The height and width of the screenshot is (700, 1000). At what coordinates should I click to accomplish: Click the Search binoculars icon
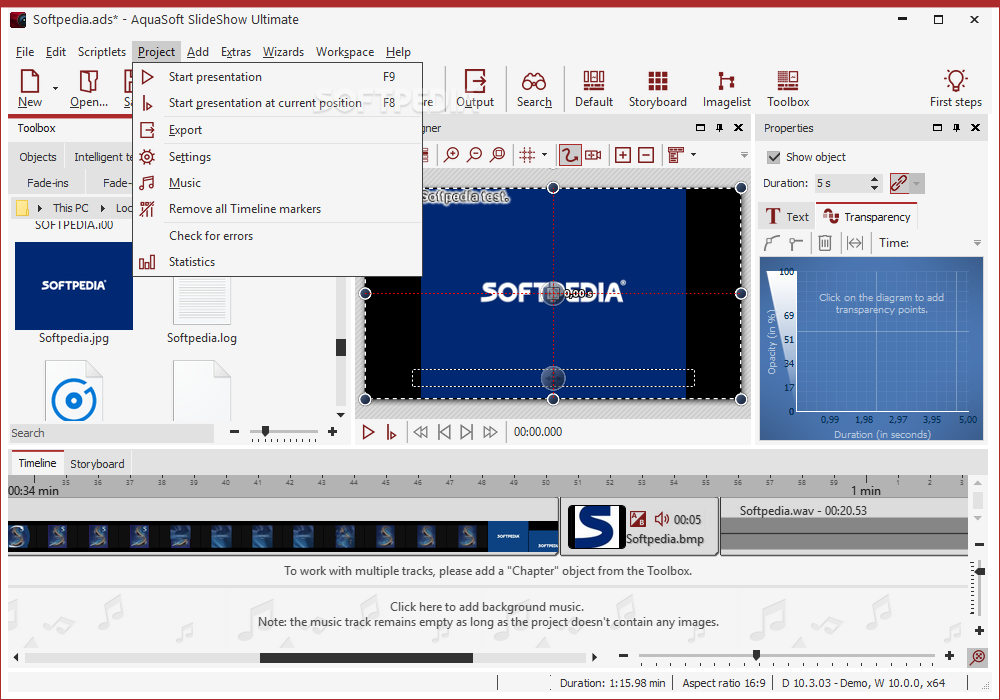[534, 89]
